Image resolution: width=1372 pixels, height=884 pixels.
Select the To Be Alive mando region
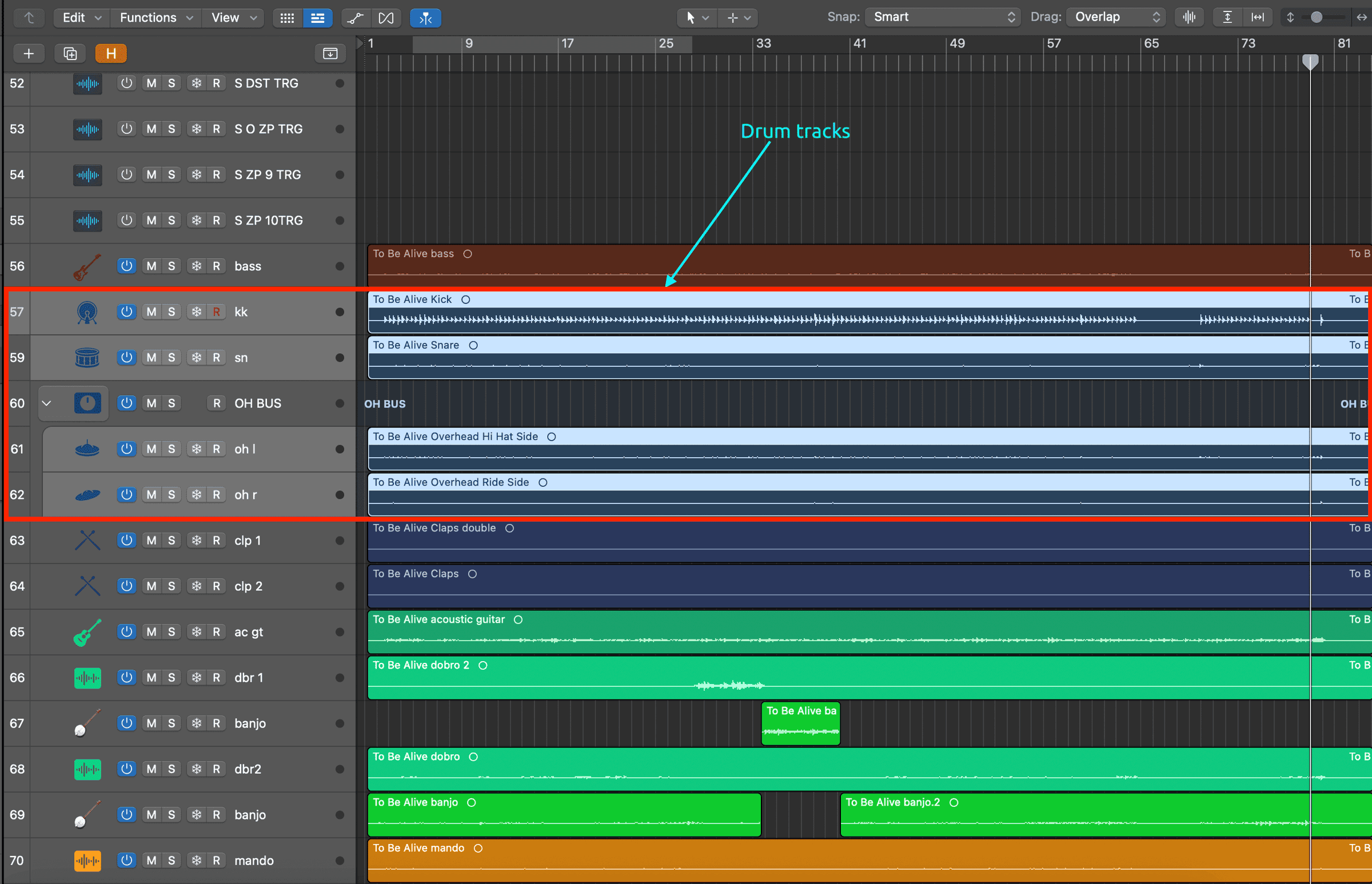[x=870, y=861]
